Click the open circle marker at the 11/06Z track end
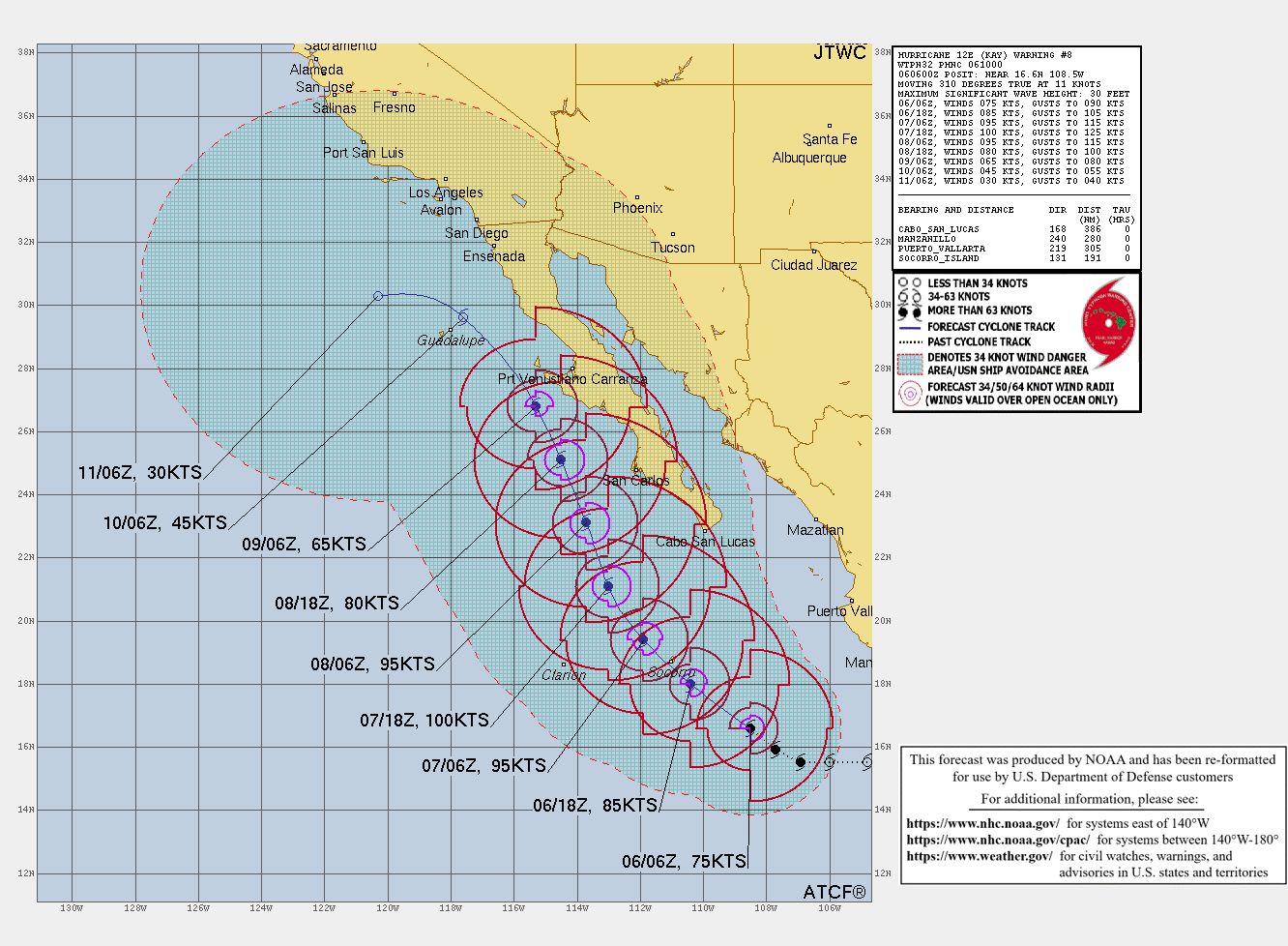1288x946 pixels. (378, 295)
